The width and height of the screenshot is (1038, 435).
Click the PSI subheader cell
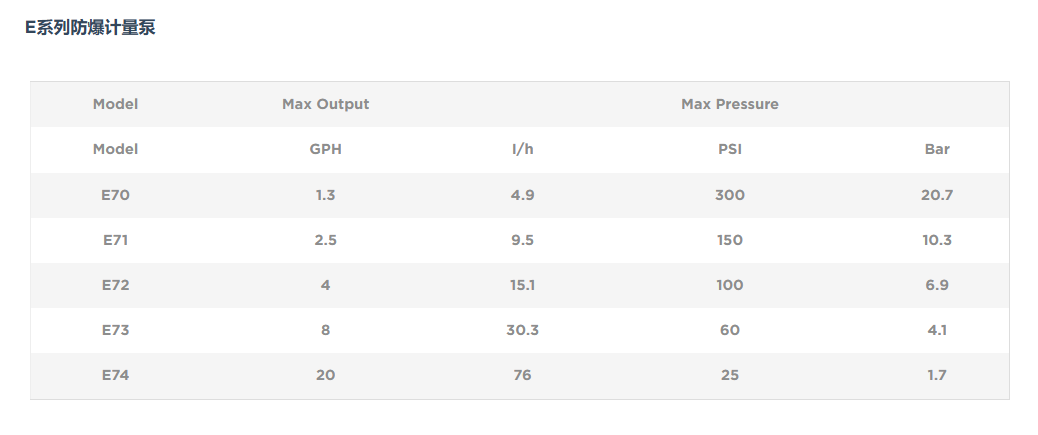coord(730,149)
